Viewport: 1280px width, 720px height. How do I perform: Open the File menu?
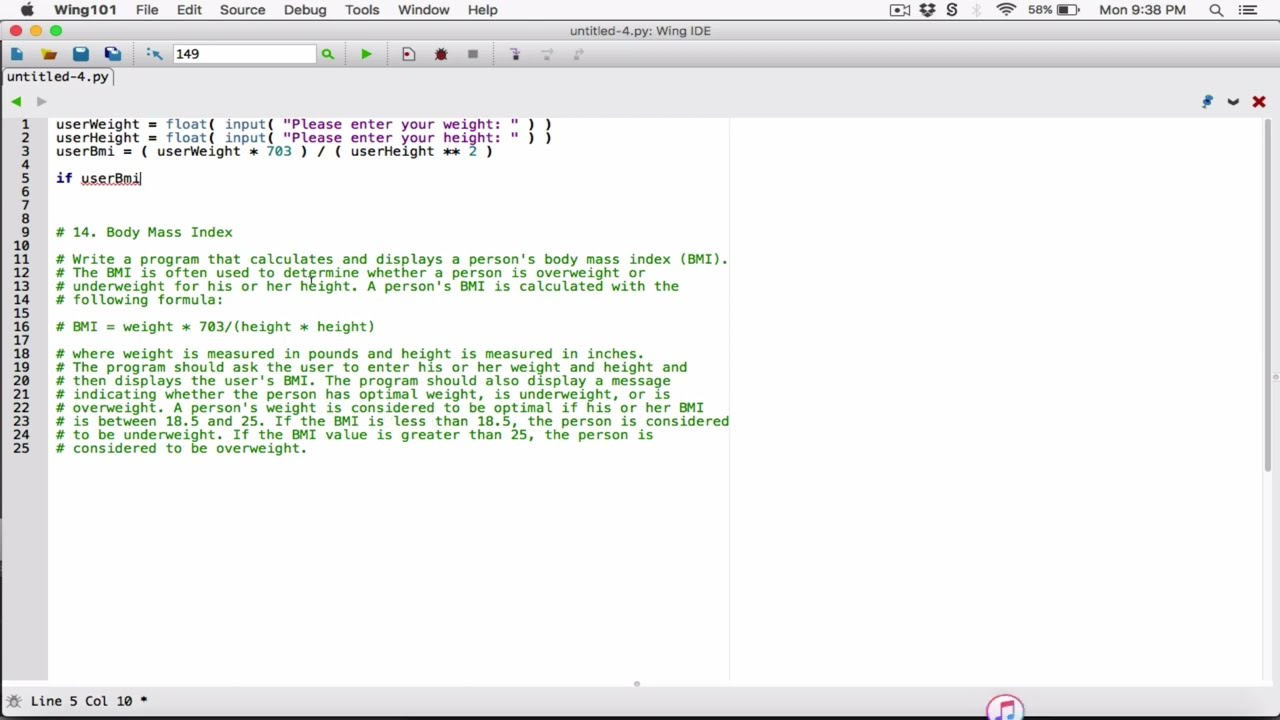[x=147, y=10]
